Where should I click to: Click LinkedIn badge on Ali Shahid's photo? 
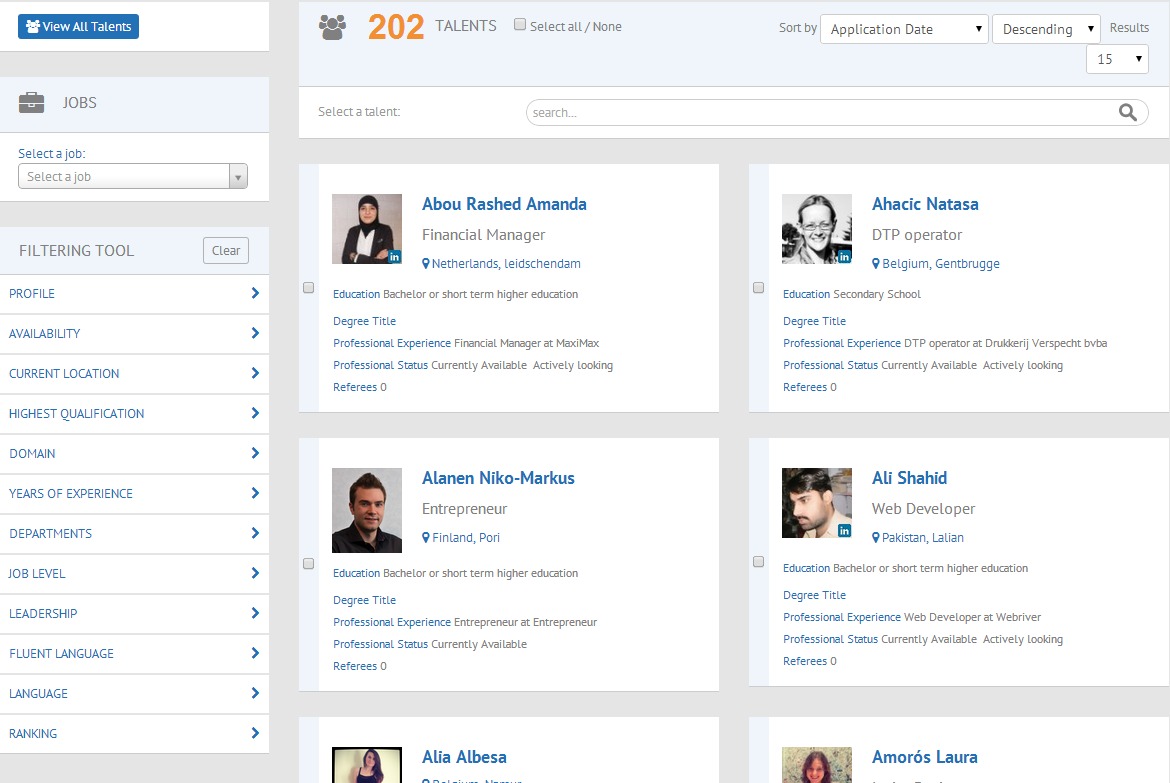click(845, 531)
